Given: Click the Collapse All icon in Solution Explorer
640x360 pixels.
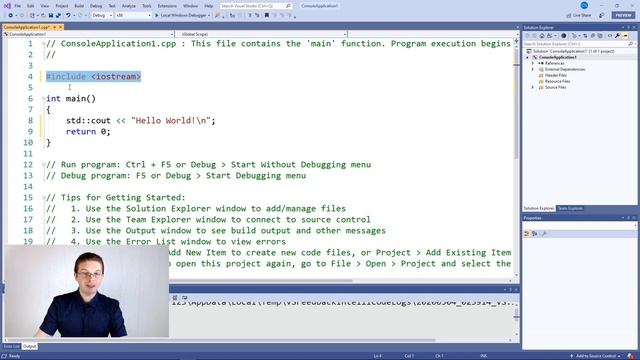Looking at the screenshot, I should (593, 36).
